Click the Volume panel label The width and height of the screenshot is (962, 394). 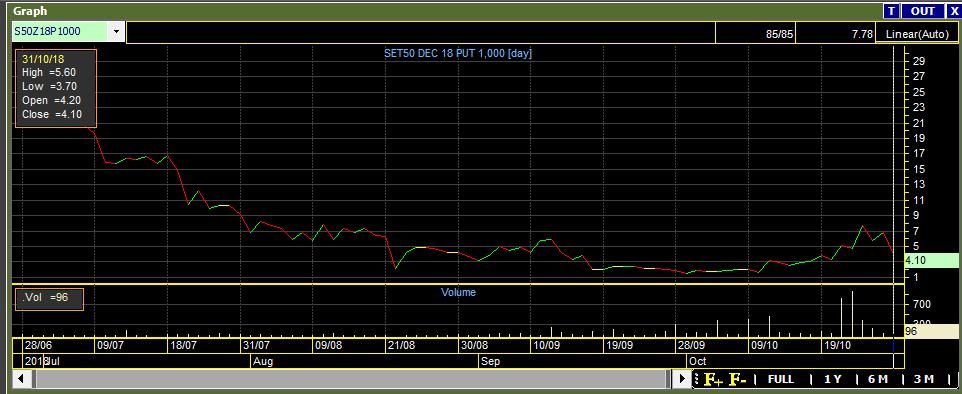pos(458,292)
